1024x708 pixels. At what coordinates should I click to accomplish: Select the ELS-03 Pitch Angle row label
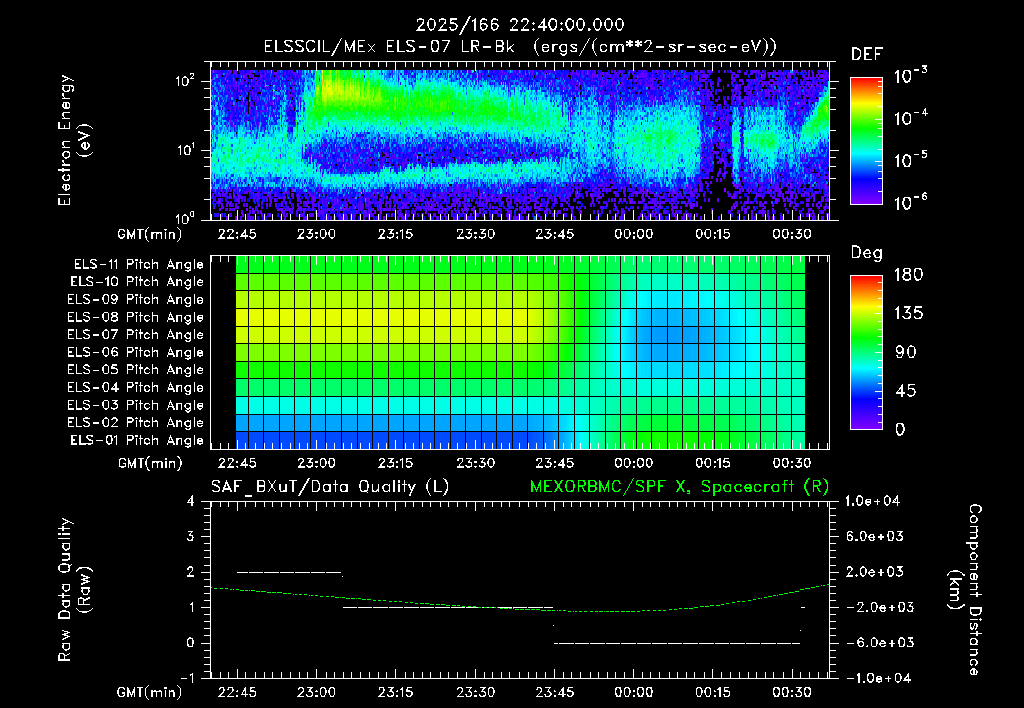click(135, 405)
